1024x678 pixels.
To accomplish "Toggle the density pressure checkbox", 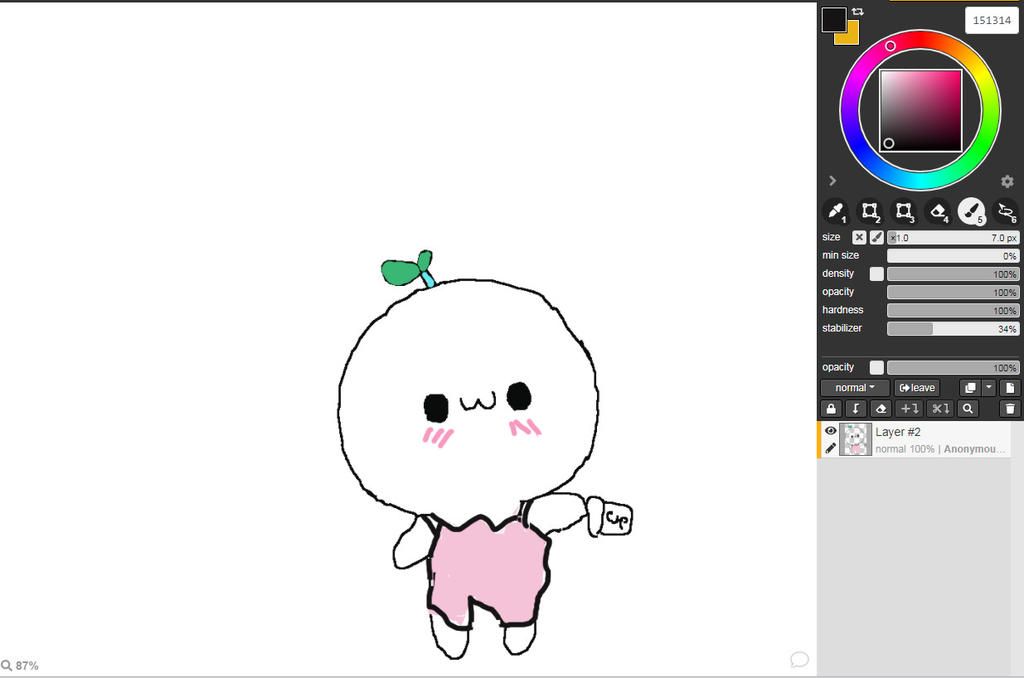I will coord(876,274).
